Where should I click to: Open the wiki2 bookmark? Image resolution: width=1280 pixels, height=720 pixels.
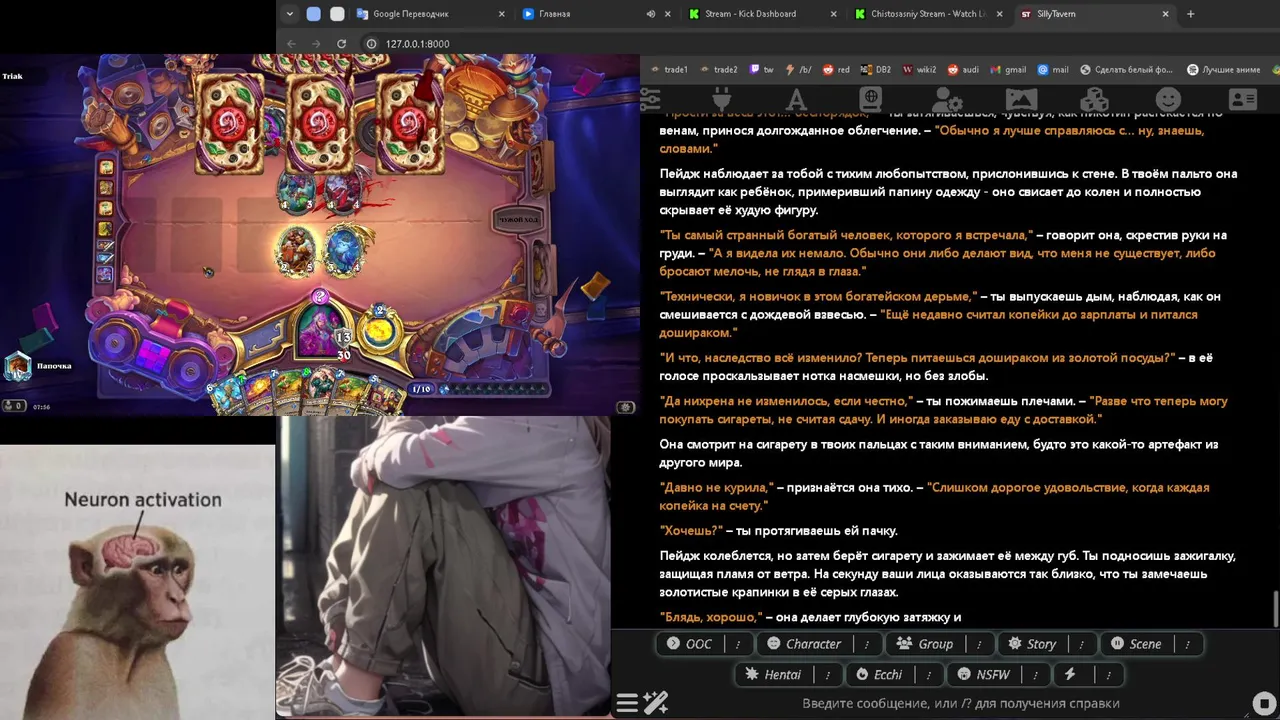[919, 70]
